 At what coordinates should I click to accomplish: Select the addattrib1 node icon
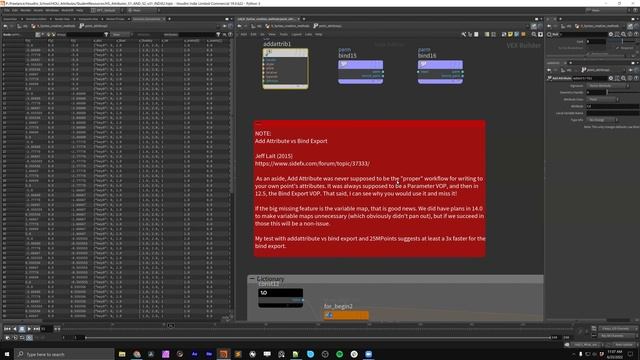[x=268, y=53]
